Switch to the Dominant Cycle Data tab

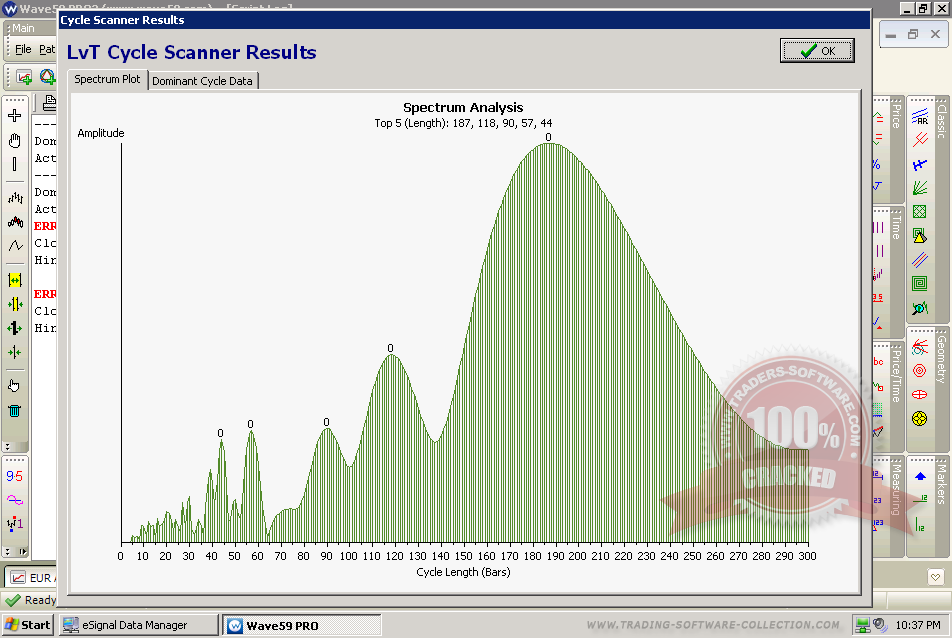click(202, 81)
